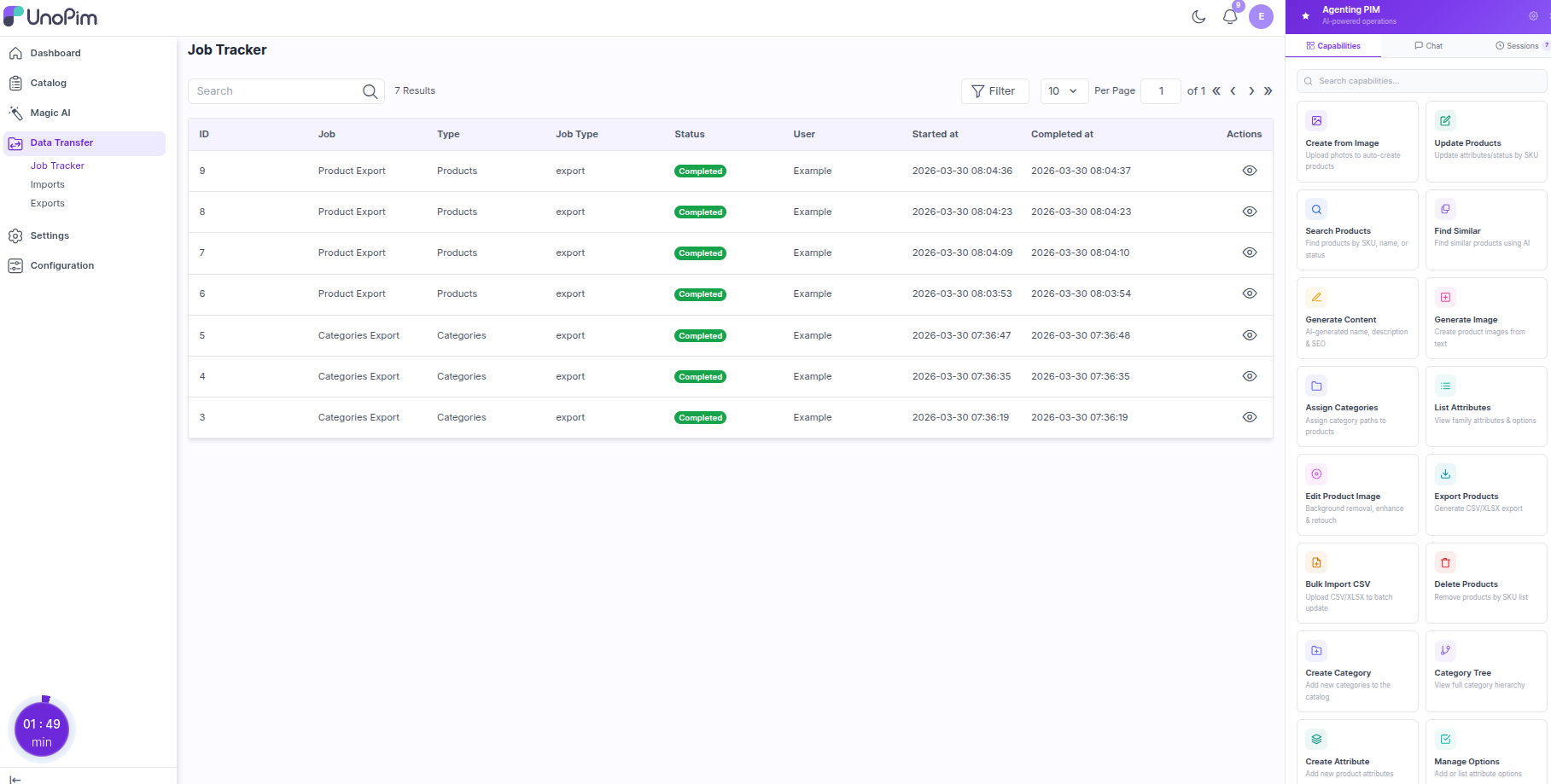Select Generate Image capability
The image size is (1551, 784).
(x=1486, y=318)
